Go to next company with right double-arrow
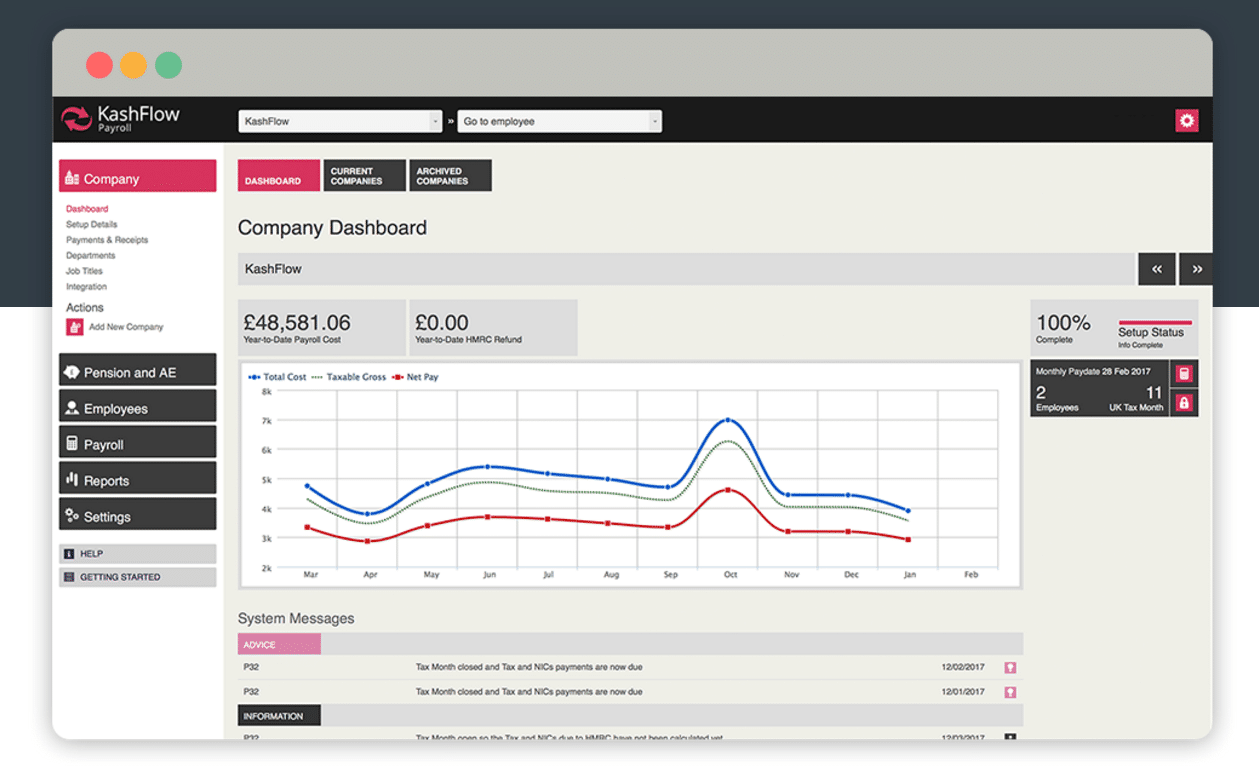The height and width of the screenshot is (774, 1259). coord(1196,269)
